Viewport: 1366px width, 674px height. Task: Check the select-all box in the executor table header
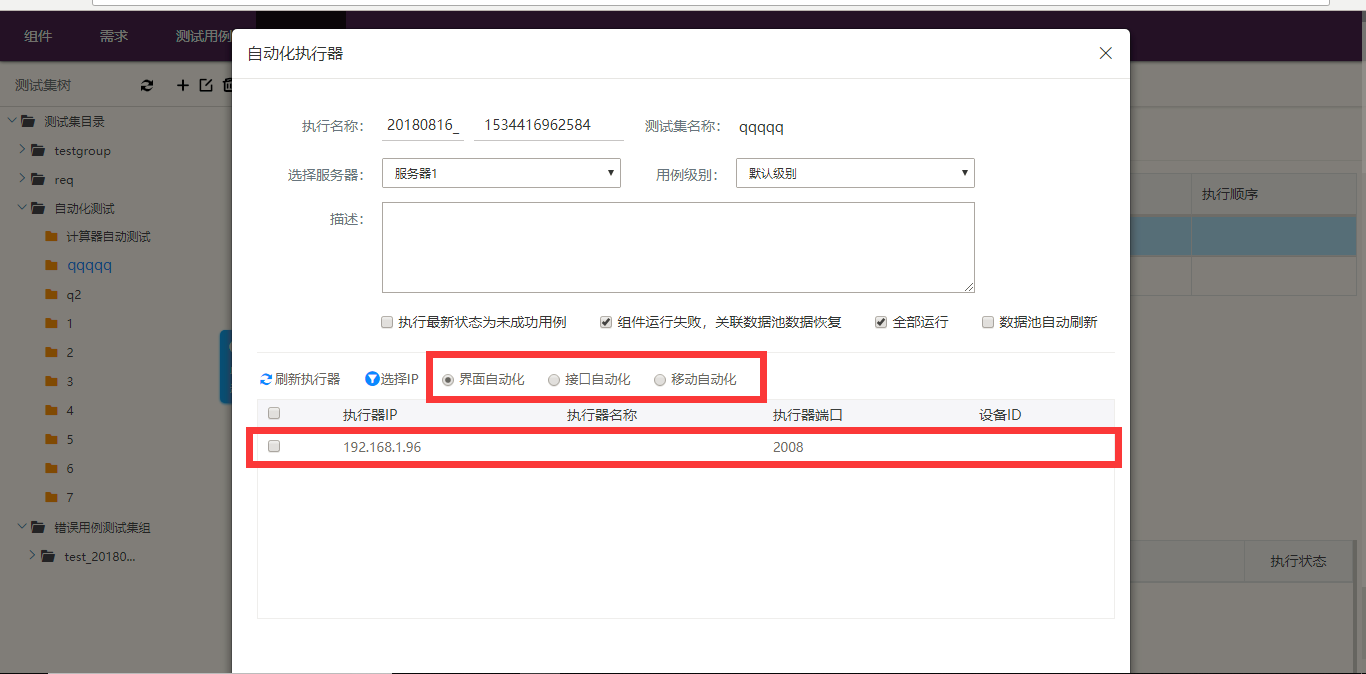[x=274, y=413]
